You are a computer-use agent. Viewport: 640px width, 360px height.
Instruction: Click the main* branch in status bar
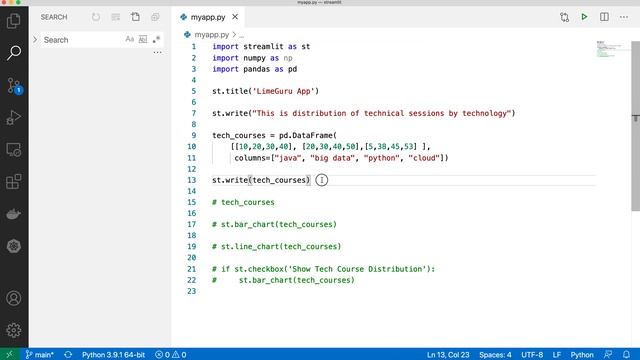point(40,355)
